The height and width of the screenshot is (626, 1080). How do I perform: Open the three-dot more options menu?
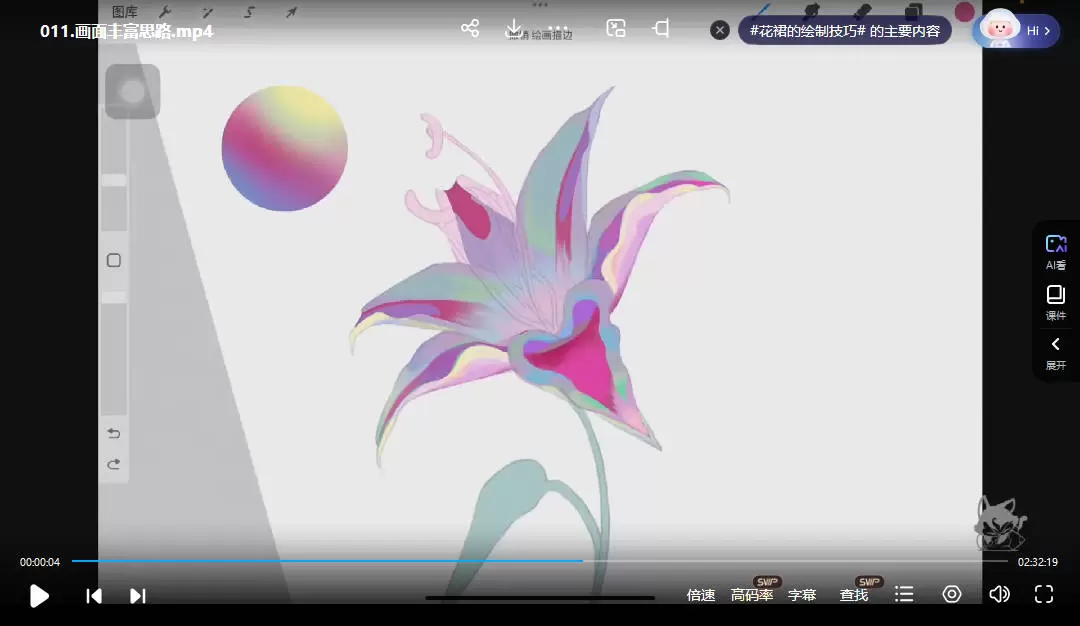[x=558, y=28]
